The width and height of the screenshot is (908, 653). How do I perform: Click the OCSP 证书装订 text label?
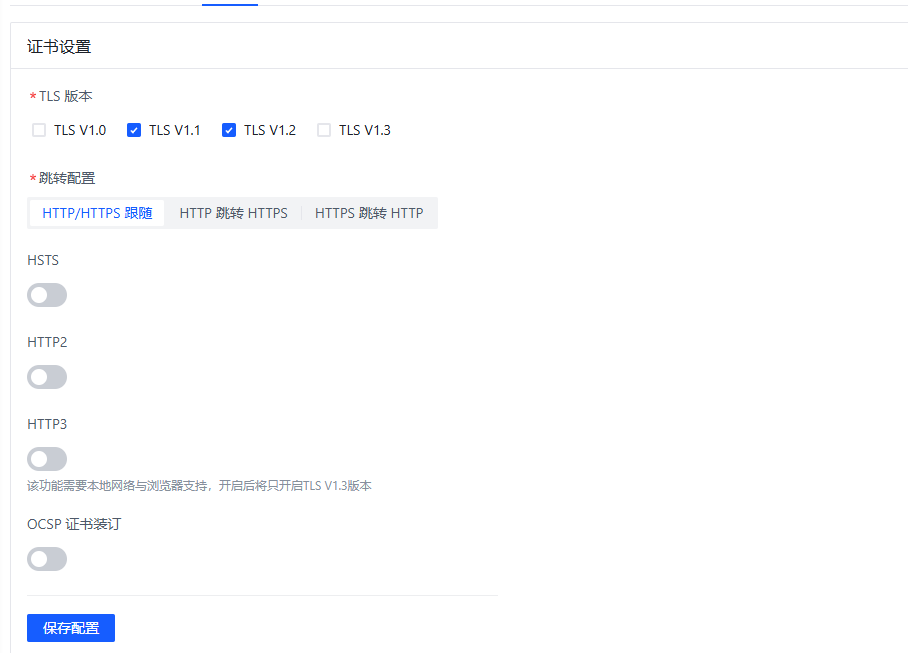click(x=74, y=524)
